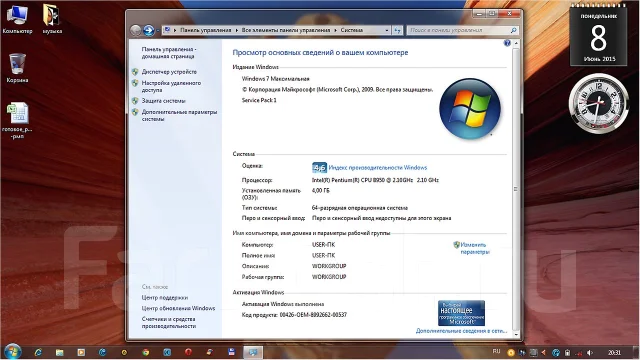Open the Windows Start orb
640x360 pixels.
click(12, 352)
